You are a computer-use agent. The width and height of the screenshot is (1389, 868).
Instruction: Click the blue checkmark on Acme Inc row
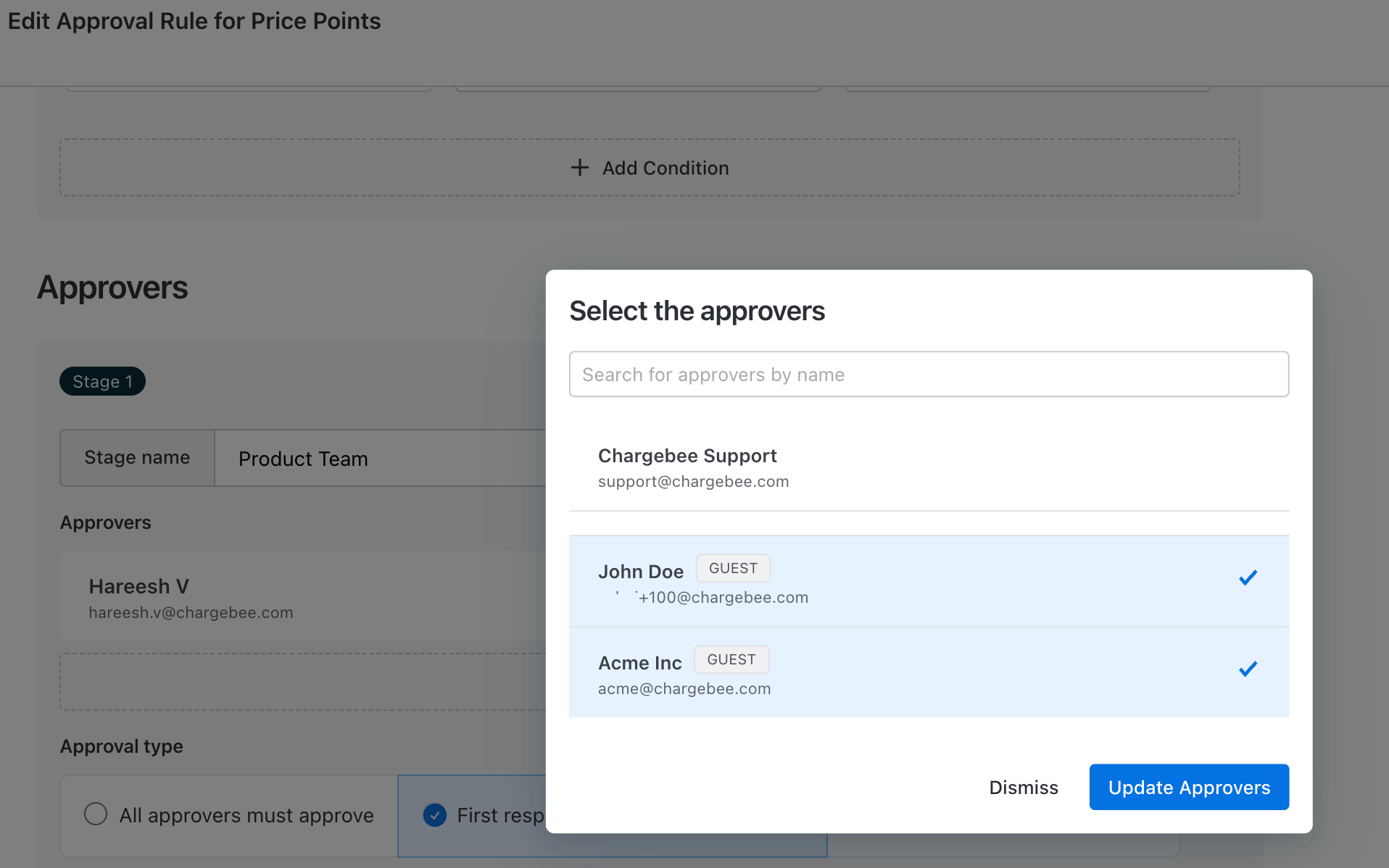[x=1248, y=669]
